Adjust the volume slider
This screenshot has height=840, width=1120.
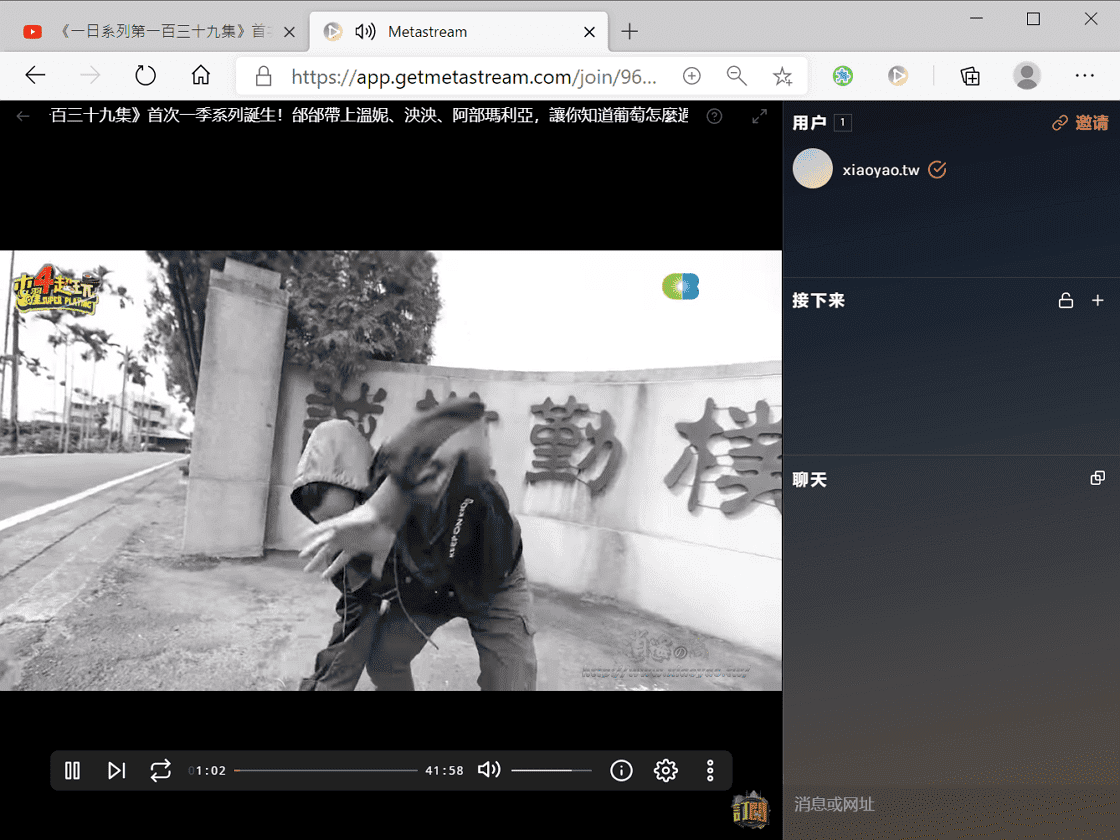coord(551,771)
